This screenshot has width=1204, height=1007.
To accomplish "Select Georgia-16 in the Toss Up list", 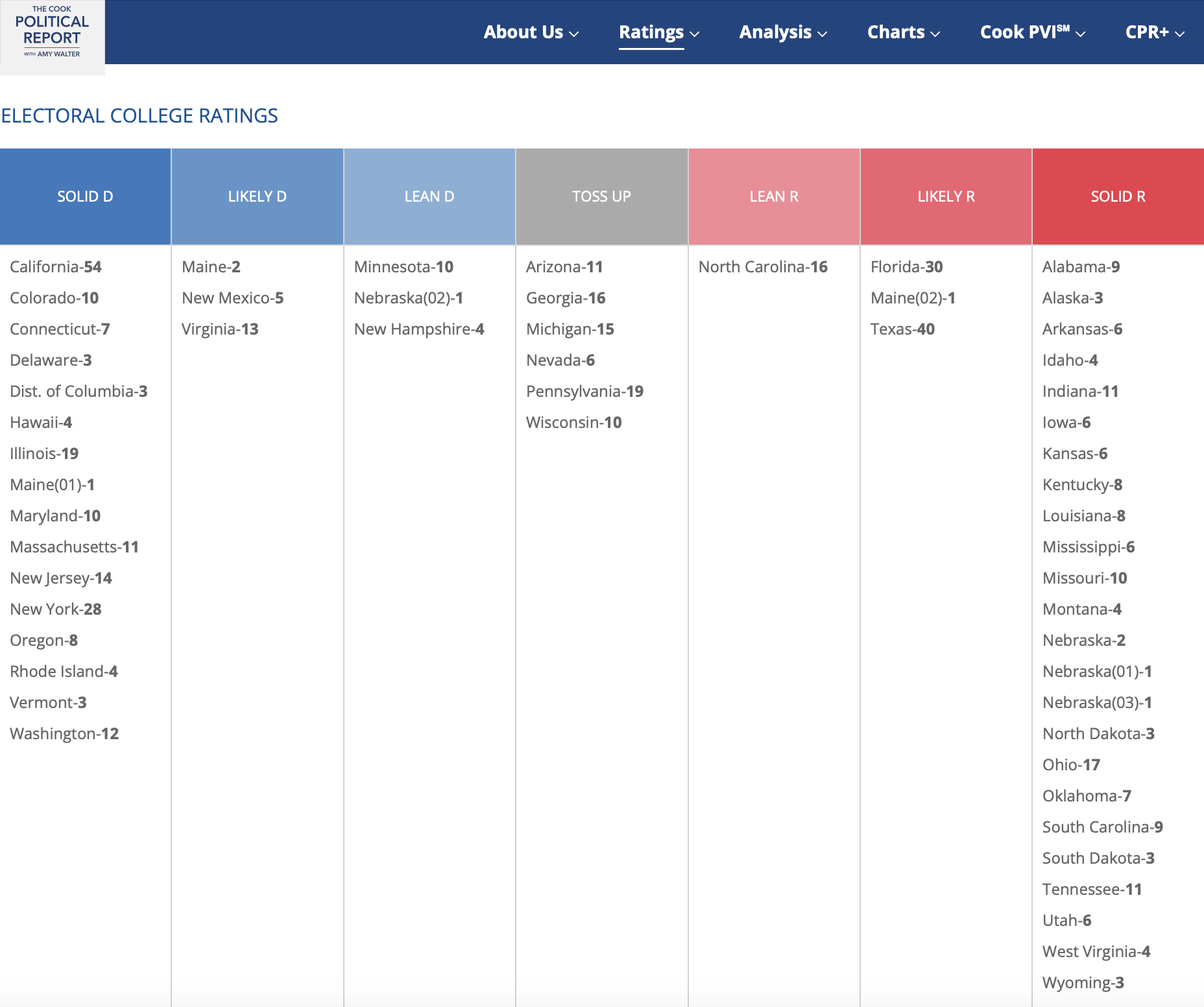I will click(x=566, y=298).
